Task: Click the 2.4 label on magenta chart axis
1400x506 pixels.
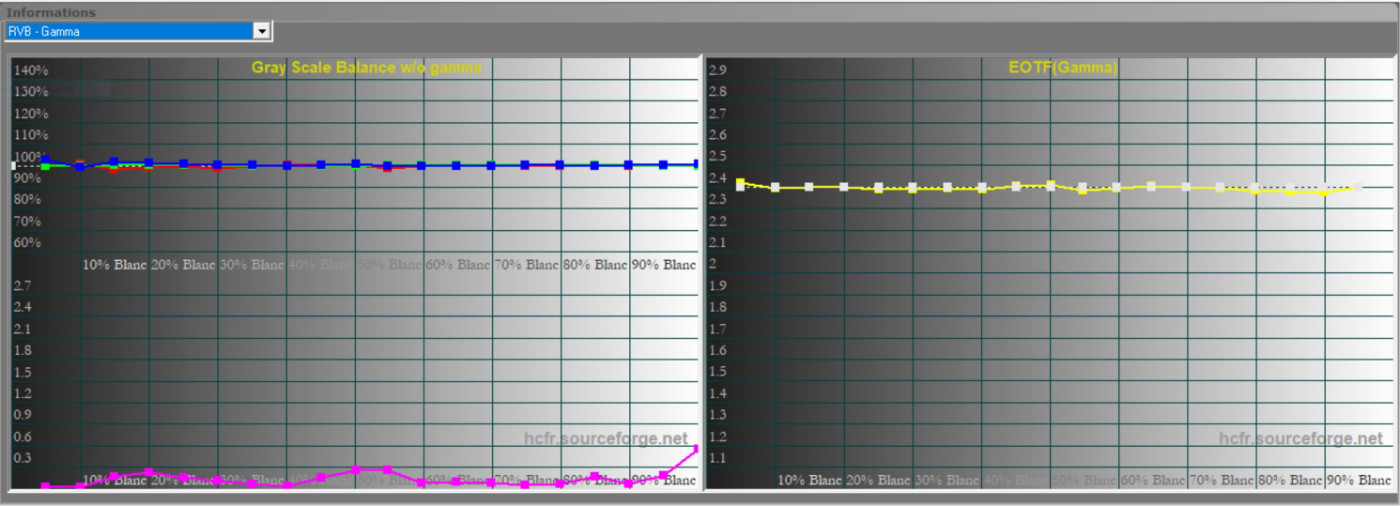Action: pyautogui.click(x=22, y=307)
